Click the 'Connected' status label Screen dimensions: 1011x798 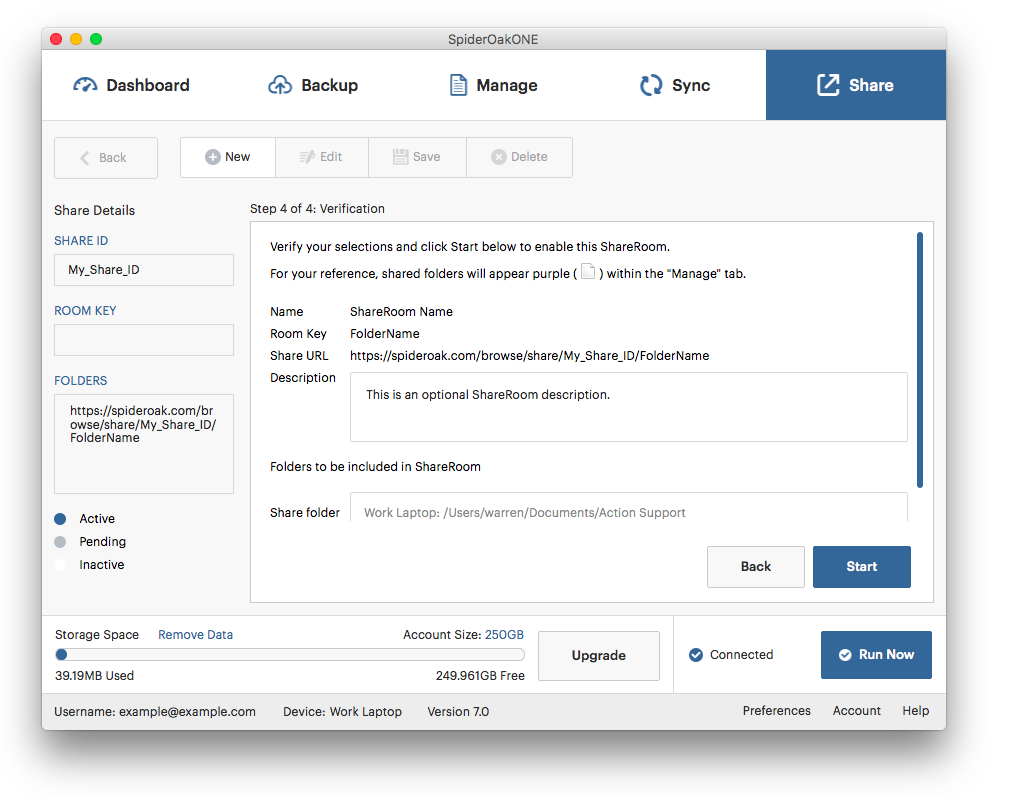coord(741,655)
